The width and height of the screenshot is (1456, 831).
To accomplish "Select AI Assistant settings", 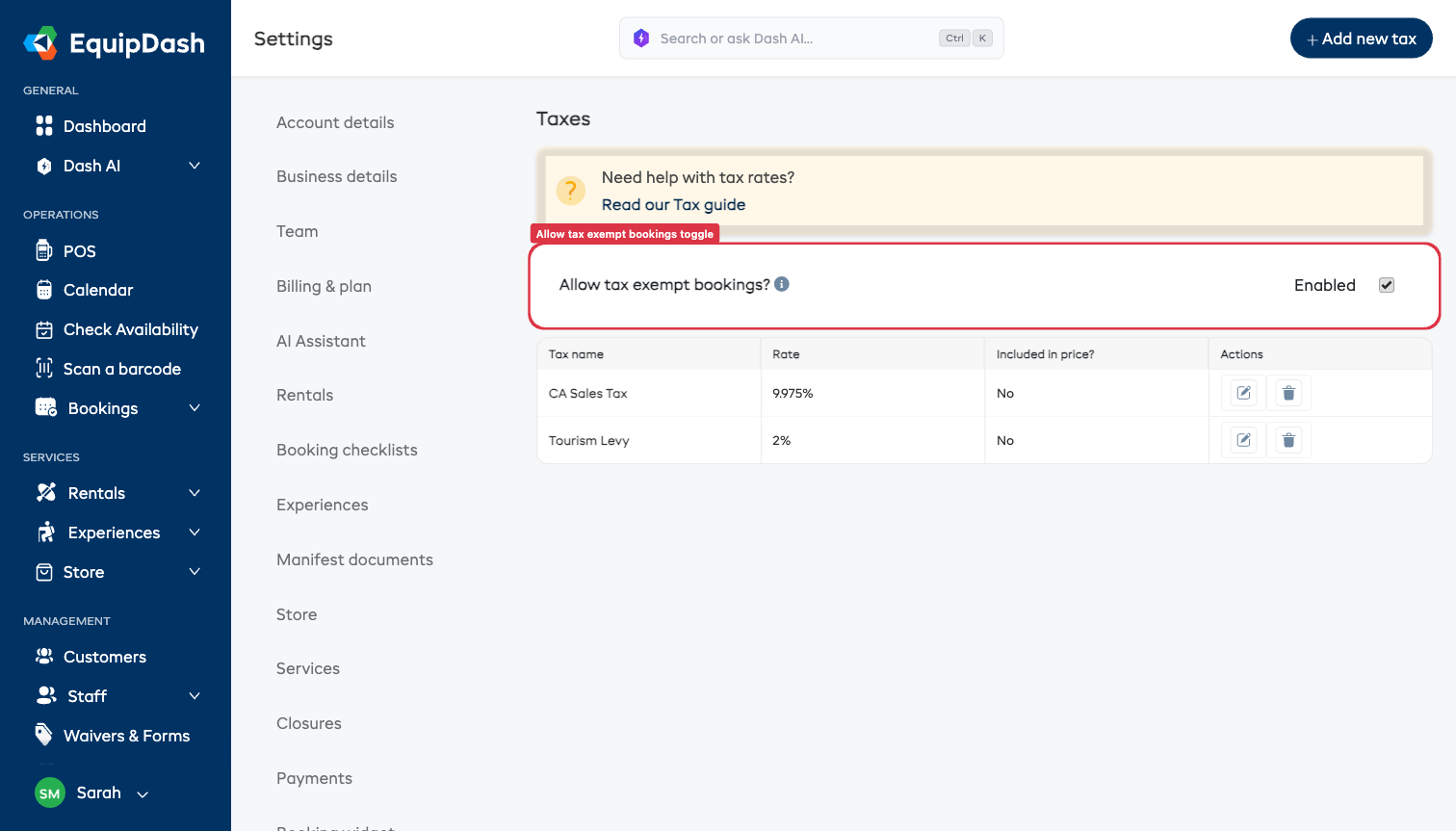I will (x=321, y=341).
